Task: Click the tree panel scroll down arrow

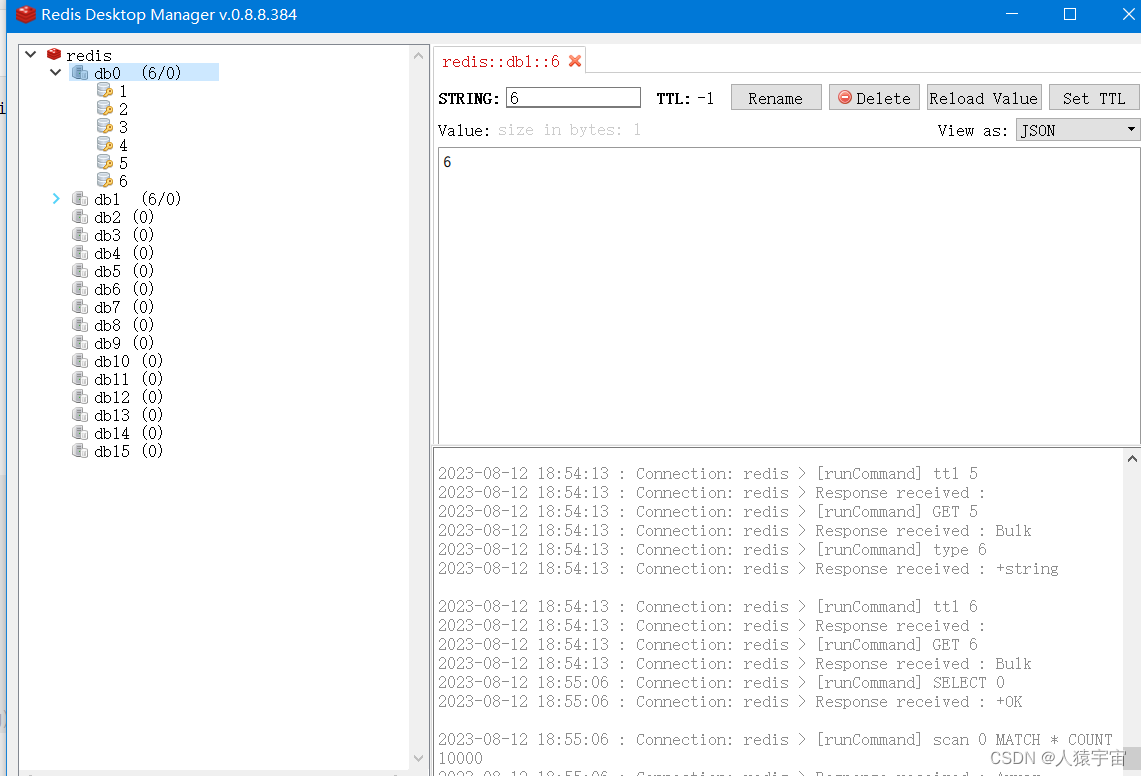Action: 418,759
